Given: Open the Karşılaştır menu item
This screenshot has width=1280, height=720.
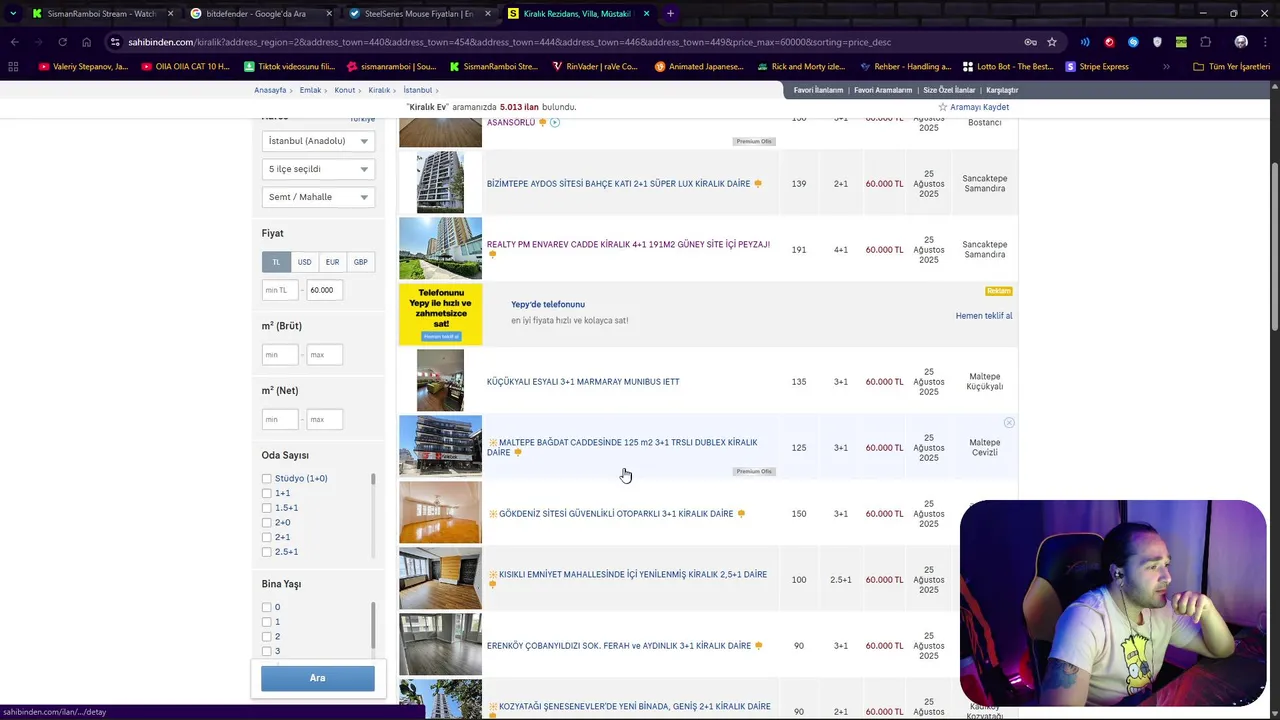Looking at the screenshot, I should [1002, 90].
